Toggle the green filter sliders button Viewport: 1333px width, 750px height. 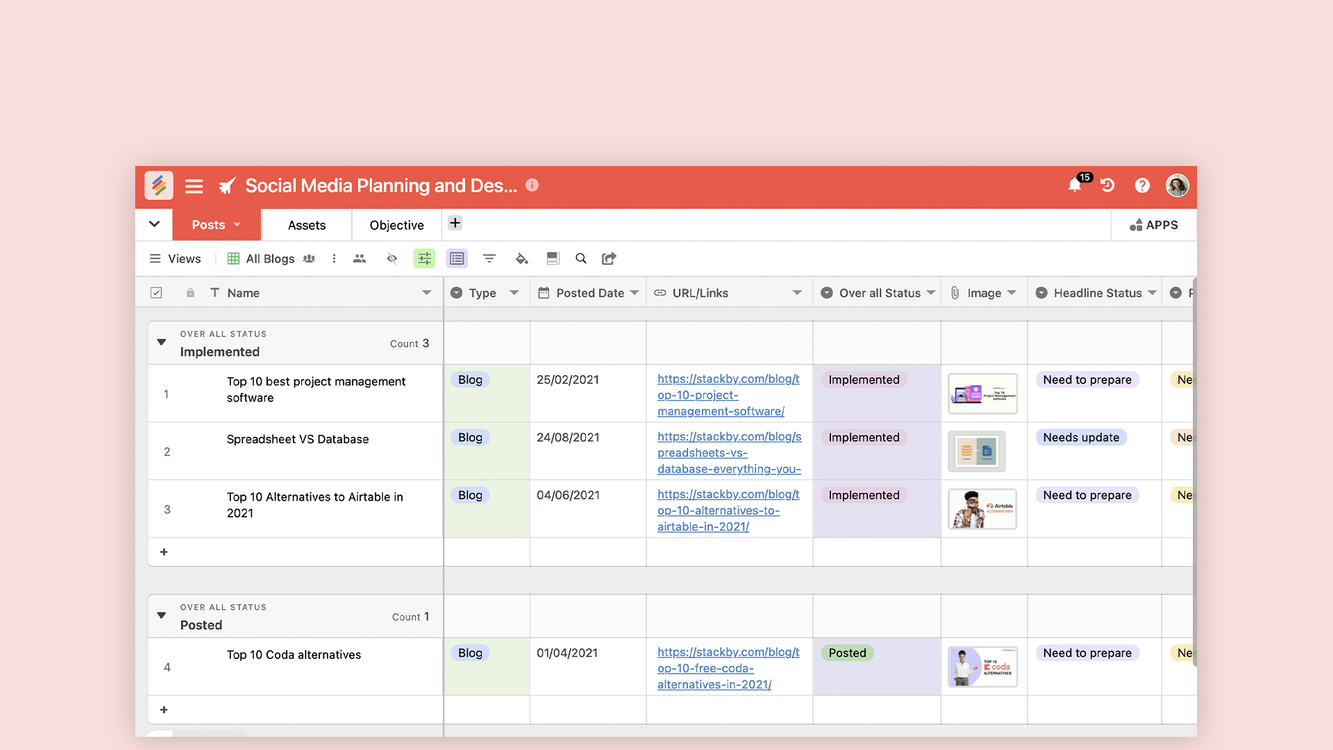(425, 259)
